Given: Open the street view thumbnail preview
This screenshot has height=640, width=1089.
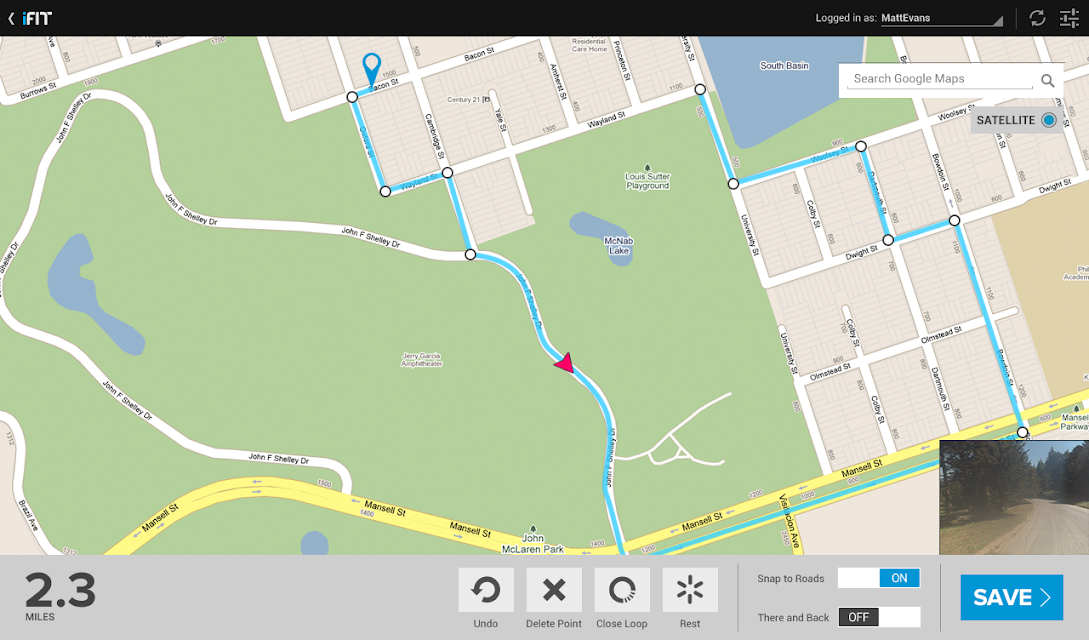Looking at the screenshot, I should point(1014,497).
